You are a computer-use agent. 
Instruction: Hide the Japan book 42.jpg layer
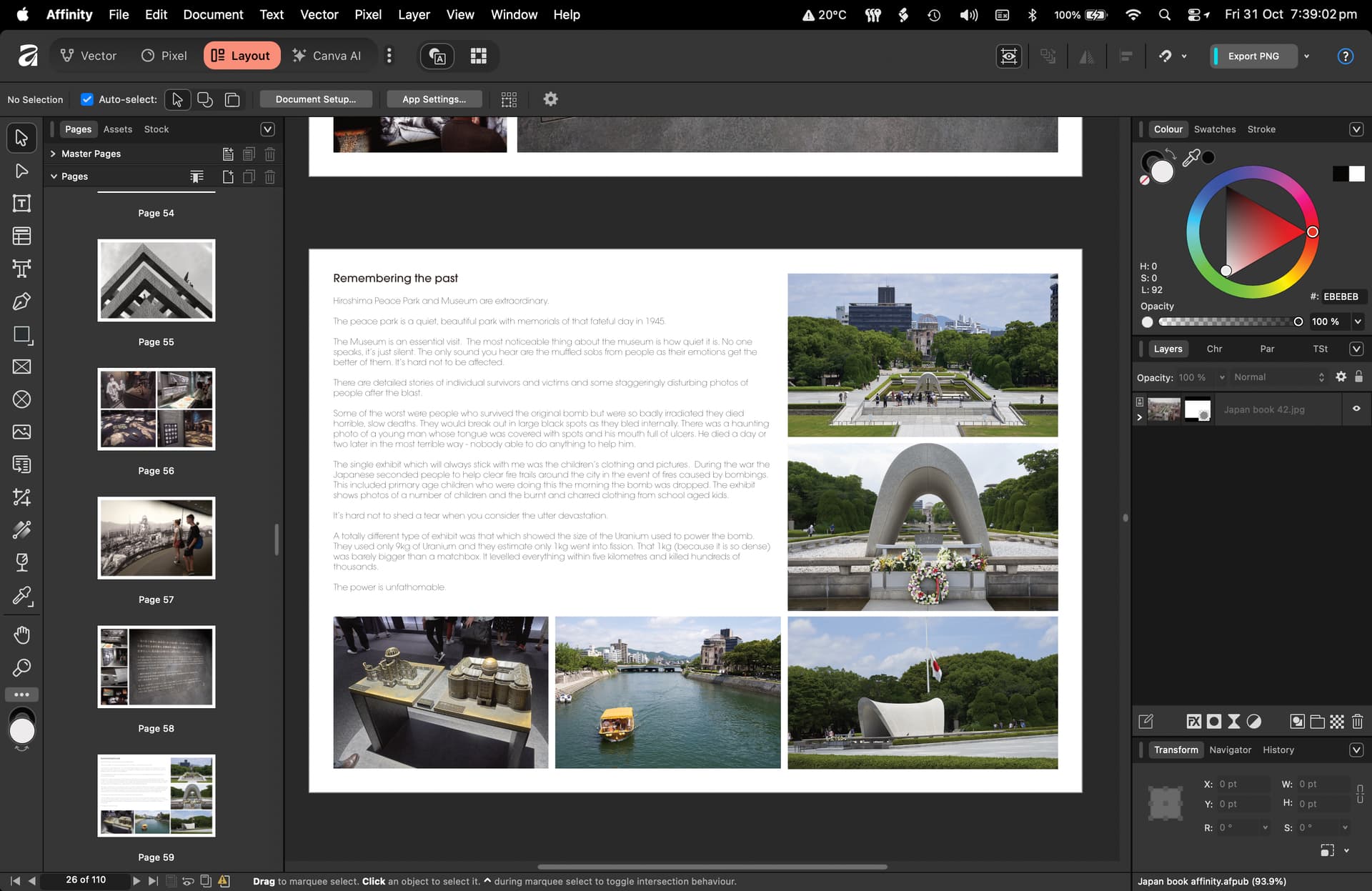tap(1356, 409)
